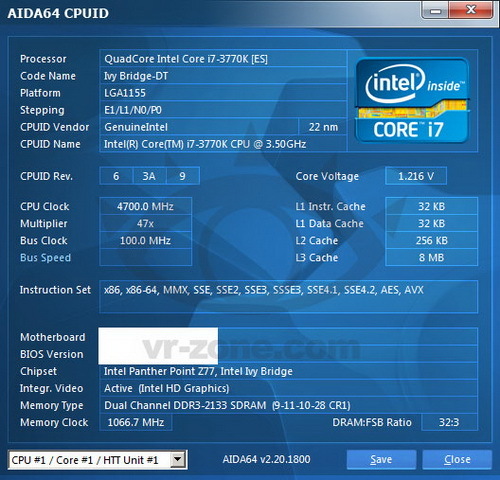
Task: Click the Memory Clock 1066.7 MHz field
Action: [136, 422]
